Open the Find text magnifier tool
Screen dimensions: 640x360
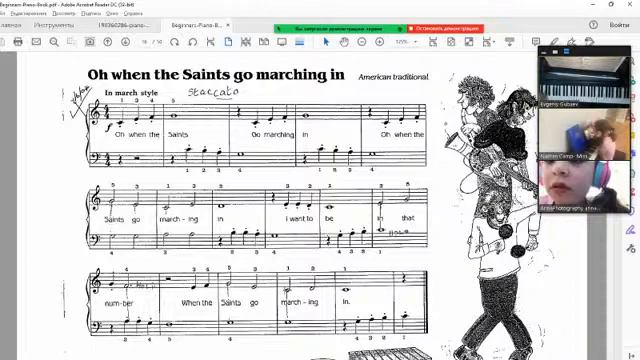54,42
